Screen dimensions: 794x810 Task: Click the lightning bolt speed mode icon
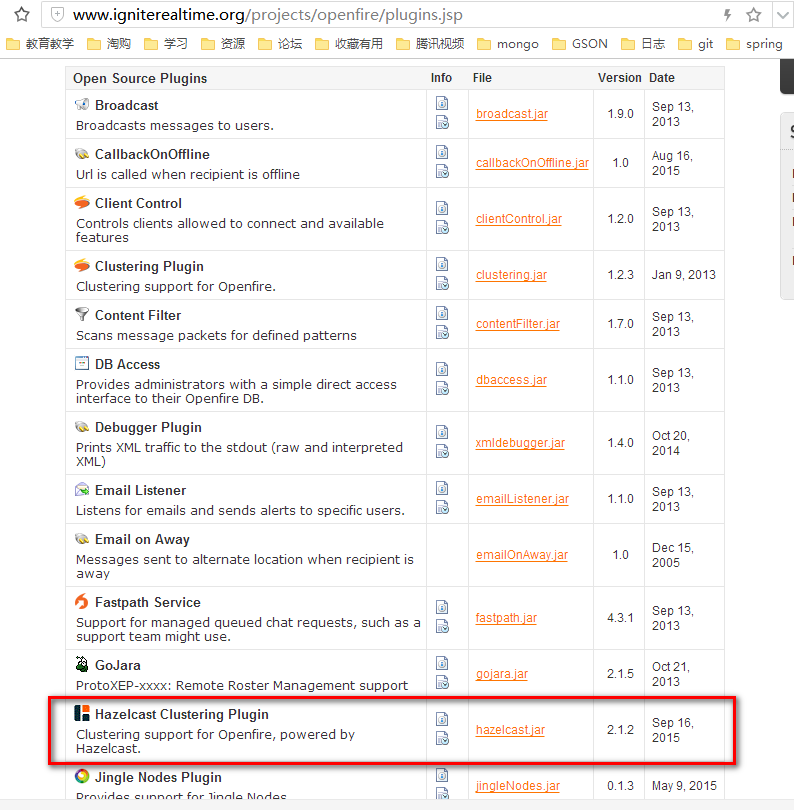point(727,15)
